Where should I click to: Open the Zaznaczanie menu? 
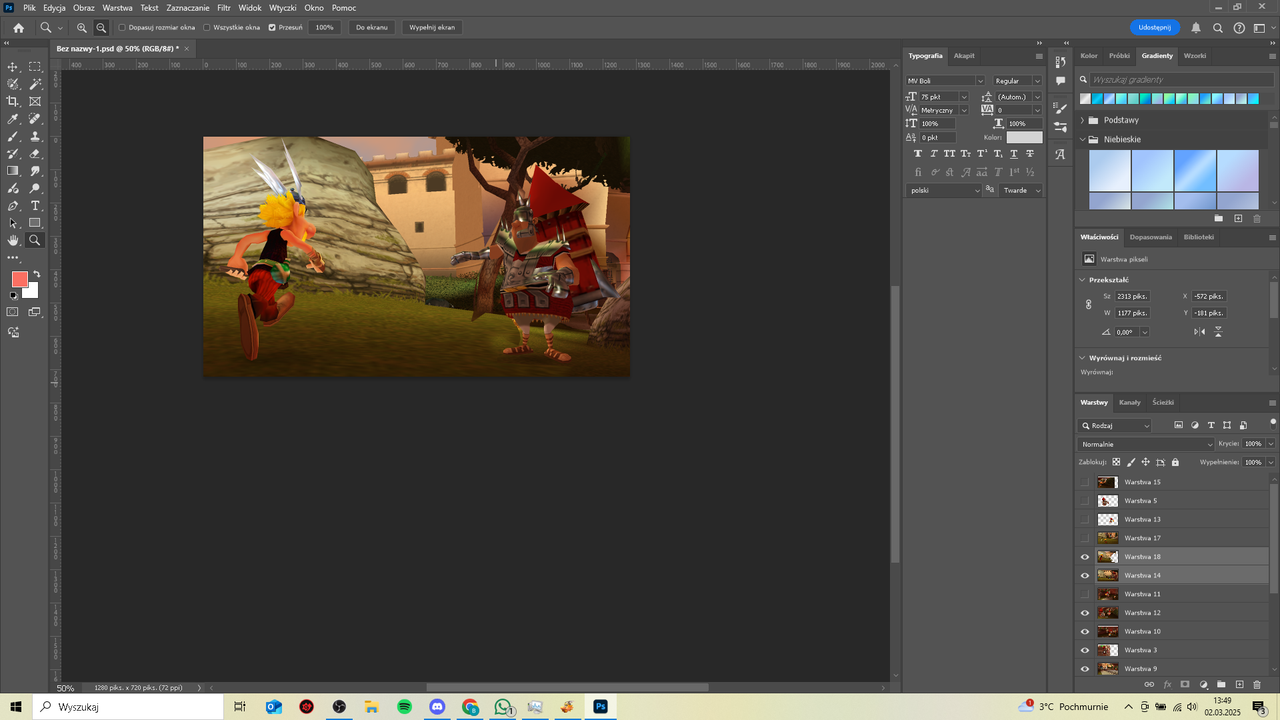click(x=188, y=7)
